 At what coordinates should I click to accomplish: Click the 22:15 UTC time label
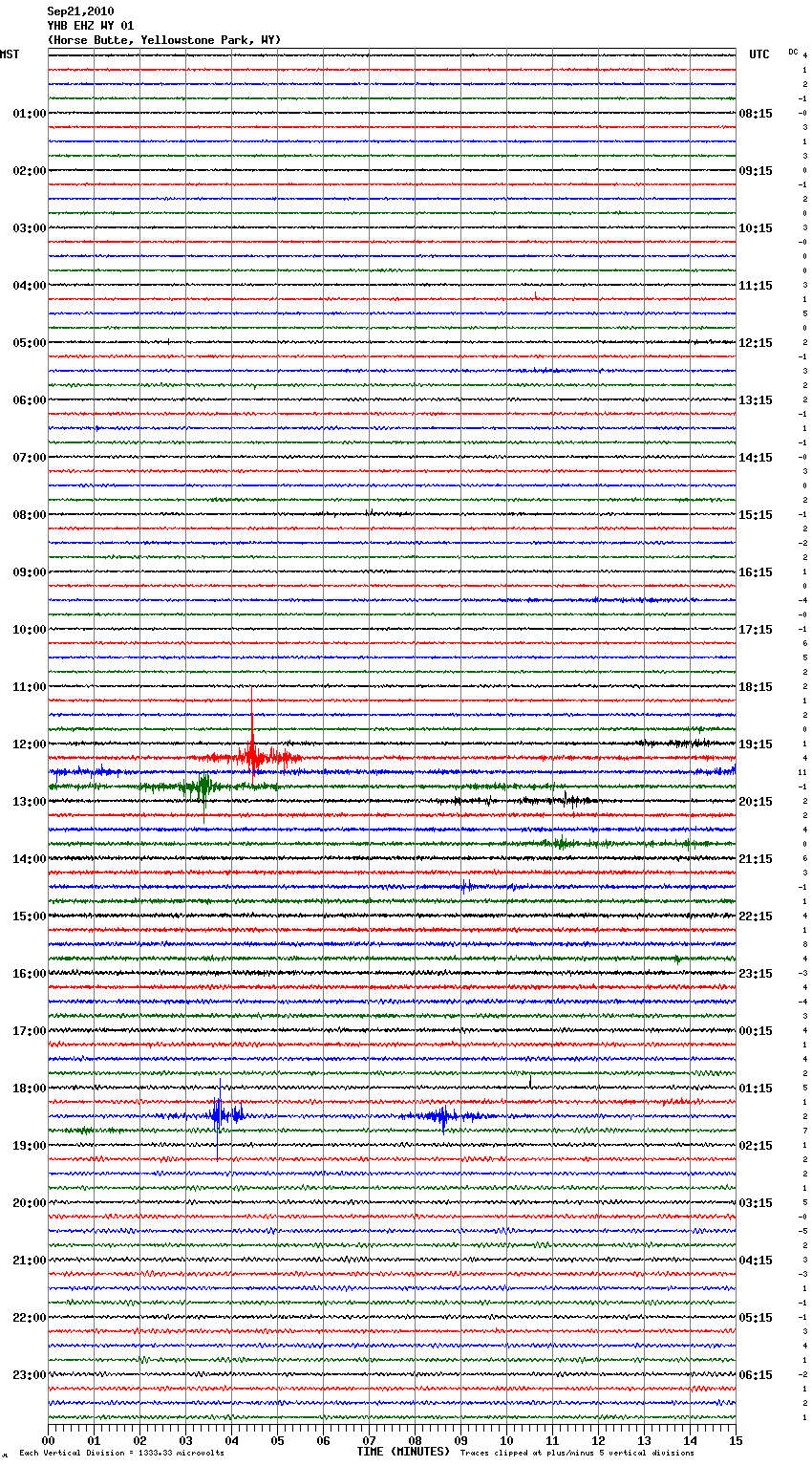756,916
